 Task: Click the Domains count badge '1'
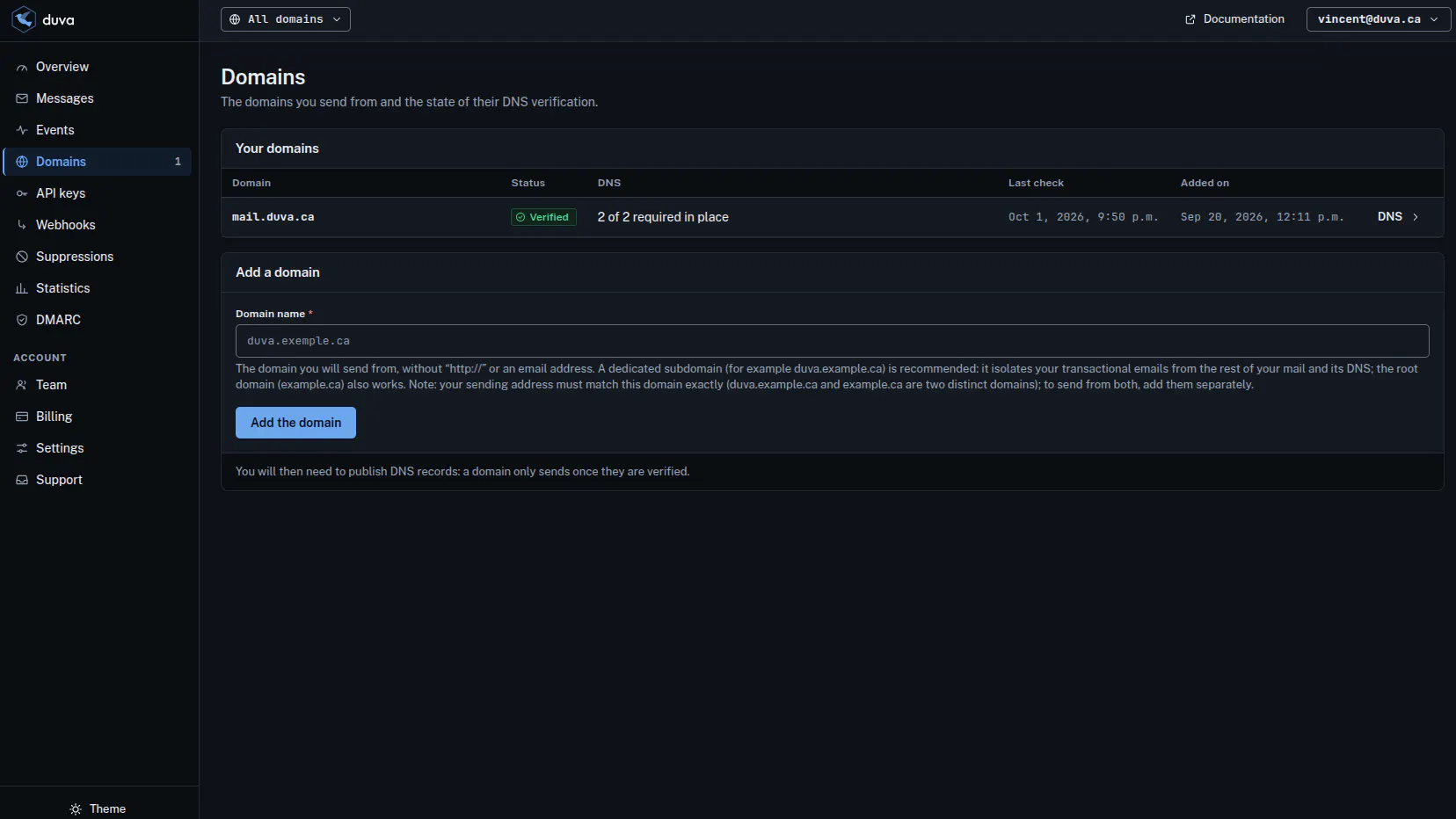pos(178,162)
